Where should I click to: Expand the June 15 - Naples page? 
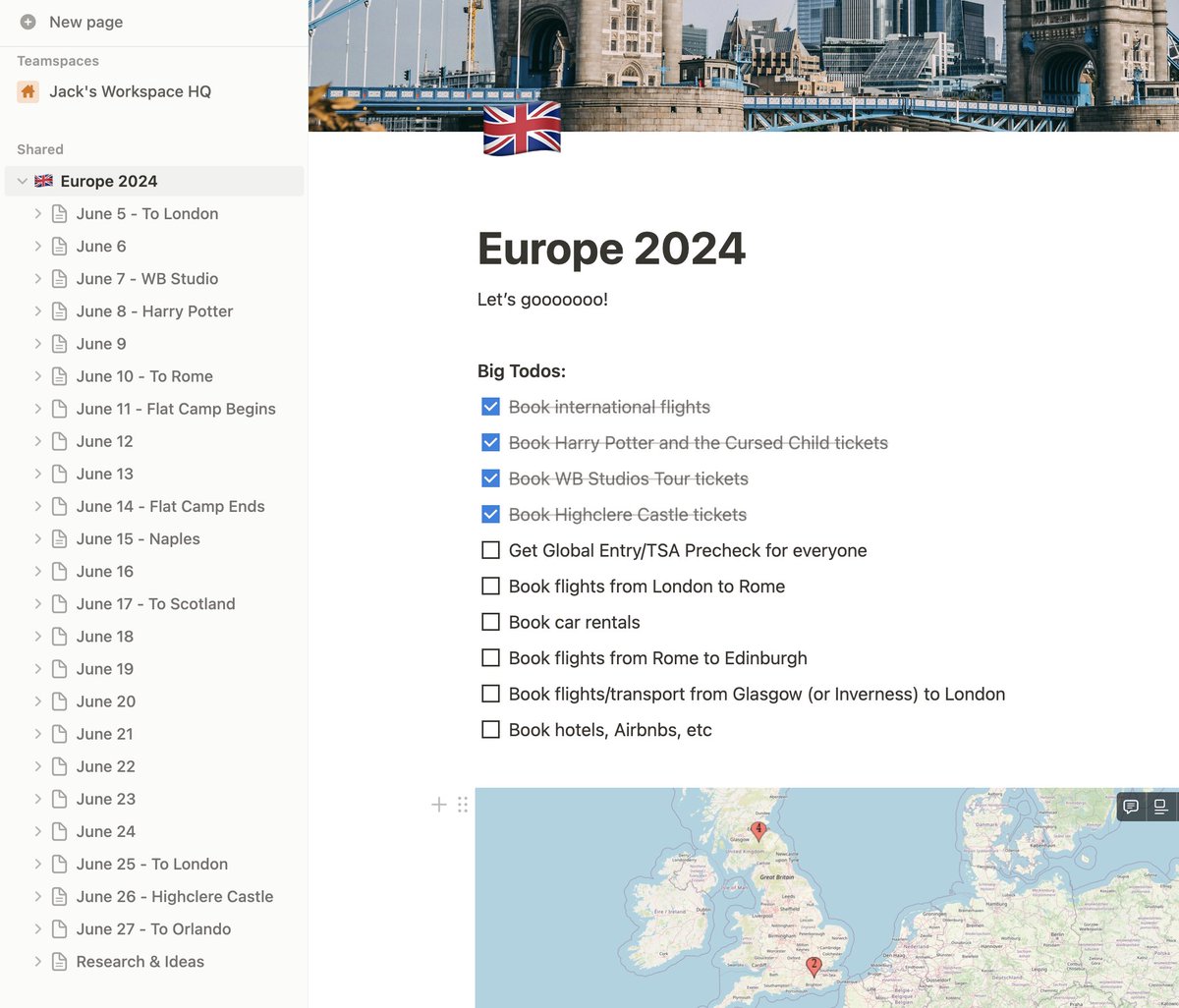click(x=37, y=538)
